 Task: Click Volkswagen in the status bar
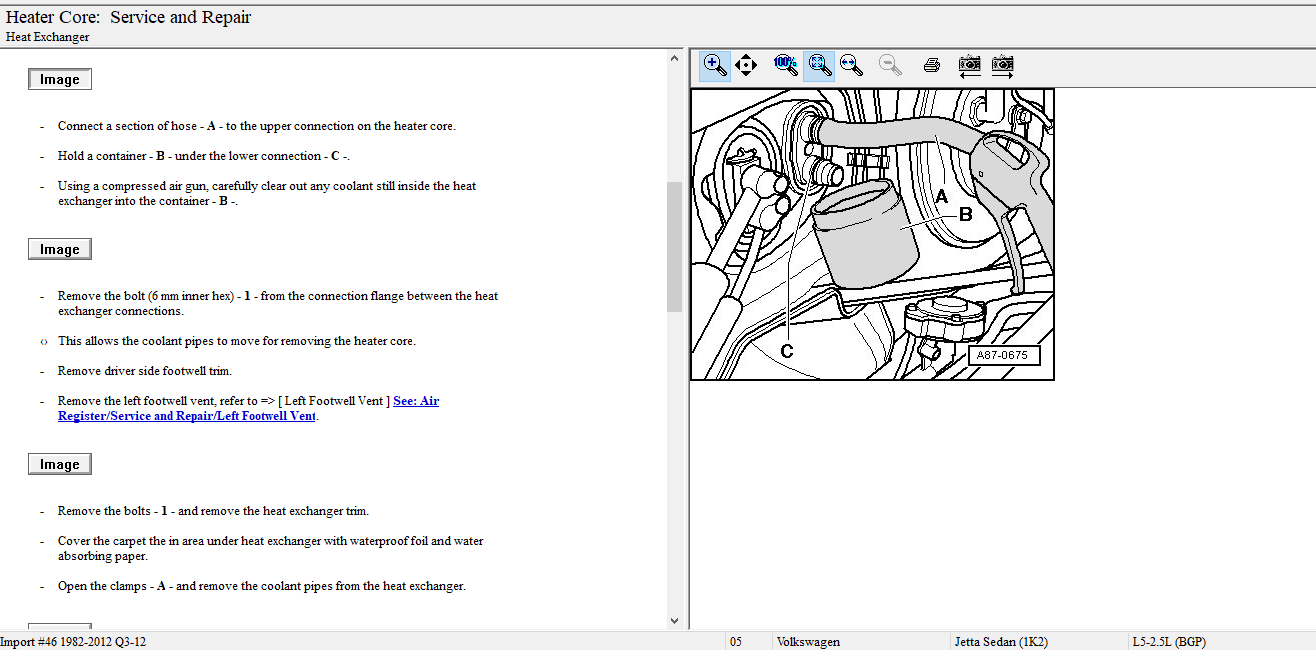click(808, 642)
